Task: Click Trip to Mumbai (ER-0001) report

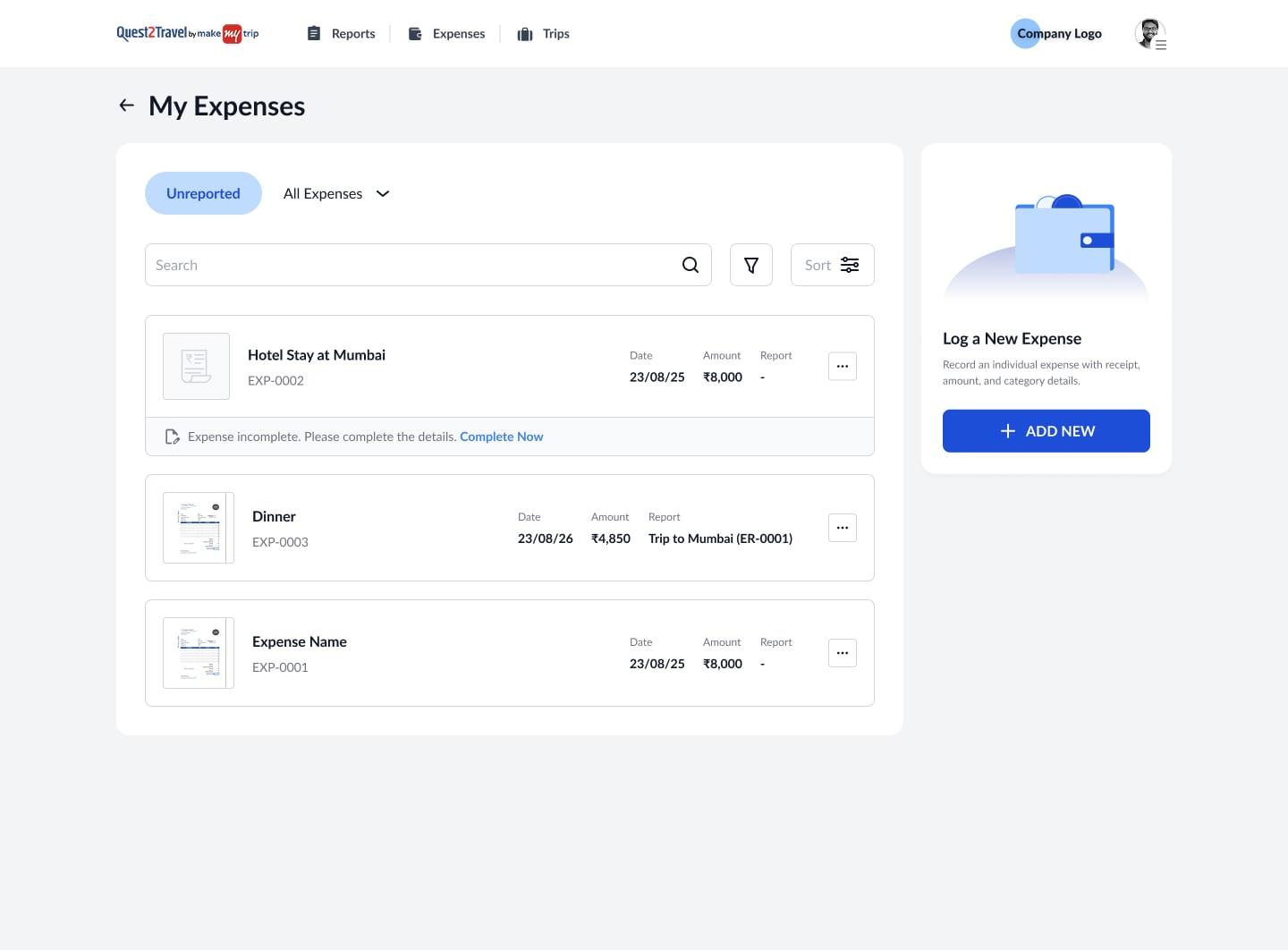Action: [x=720, y=539]
